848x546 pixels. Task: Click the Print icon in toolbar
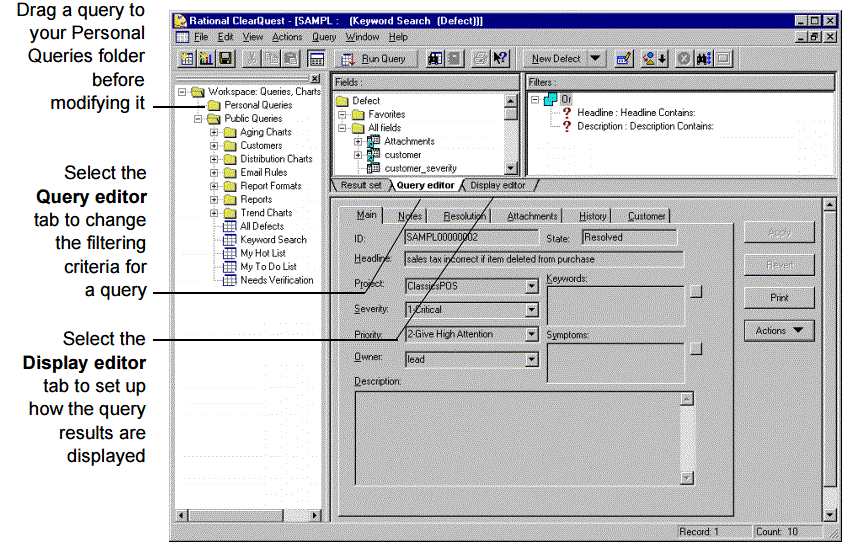click(480, 59)
